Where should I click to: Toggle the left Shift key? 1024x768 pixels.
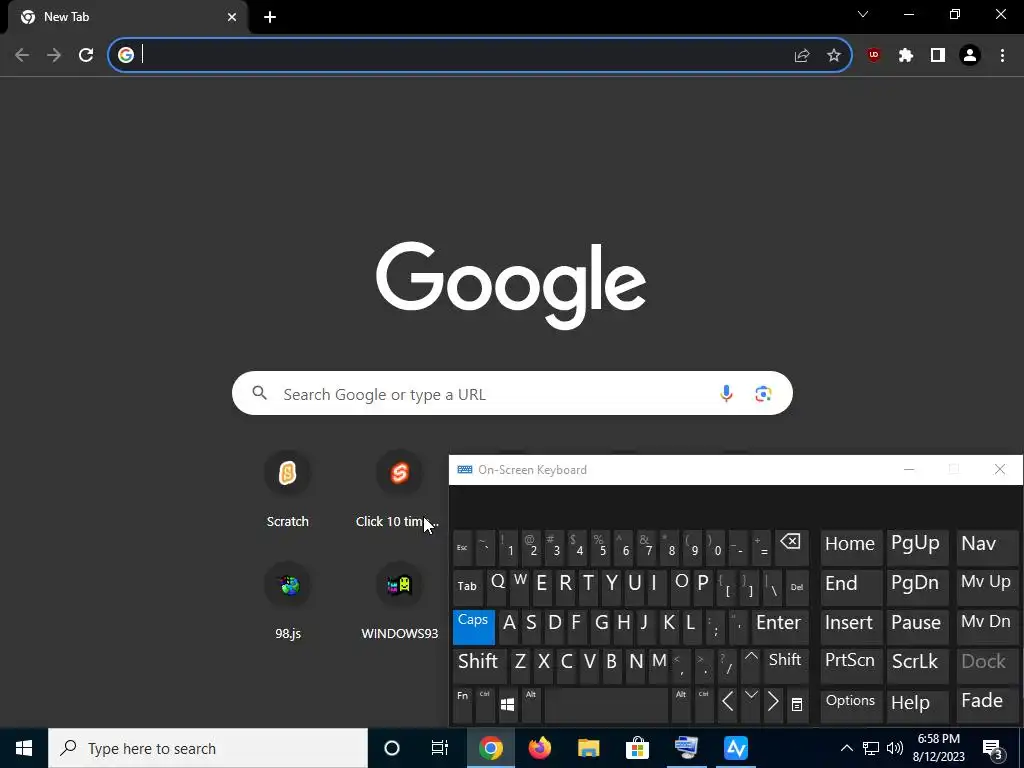[479, 665]
